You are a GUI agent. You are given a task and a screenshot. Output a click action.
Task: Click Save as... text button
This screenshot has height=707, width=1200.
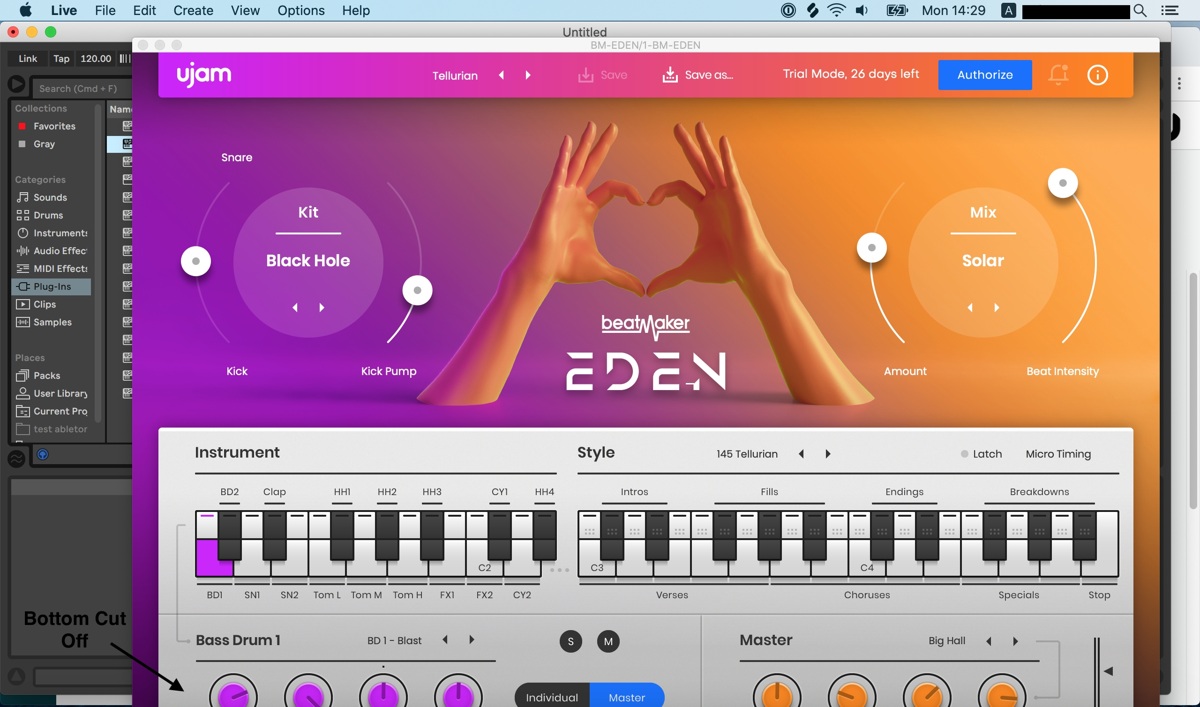(x=709, y=75)
